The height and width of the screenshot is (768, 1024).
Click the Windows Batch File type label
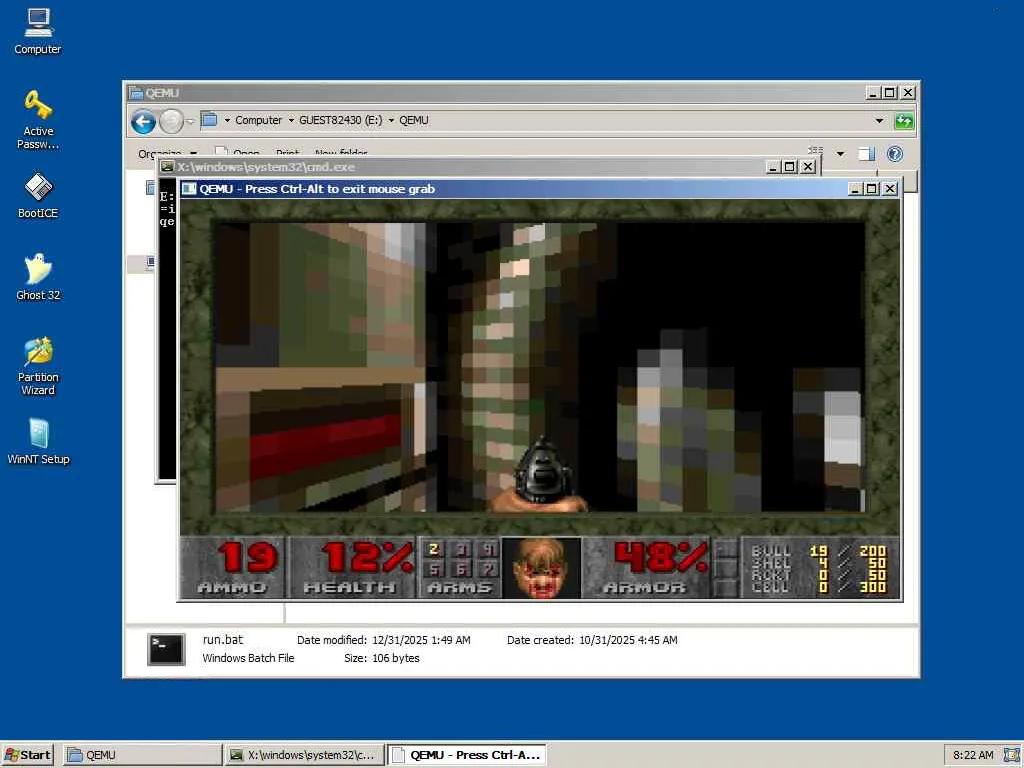point(248,658)
